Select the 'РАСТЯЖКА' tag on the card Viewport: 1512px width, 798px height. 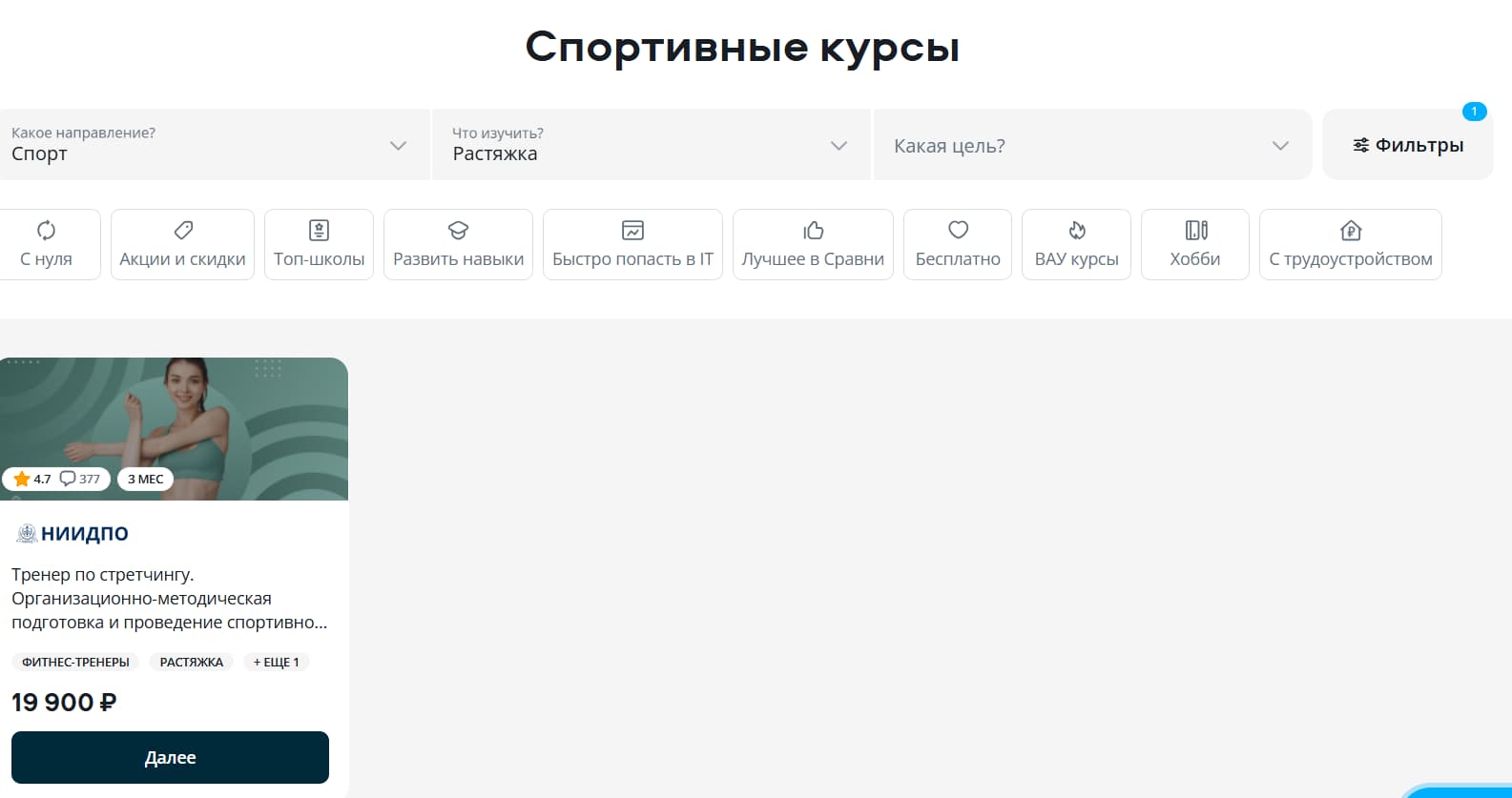(192, 662)
